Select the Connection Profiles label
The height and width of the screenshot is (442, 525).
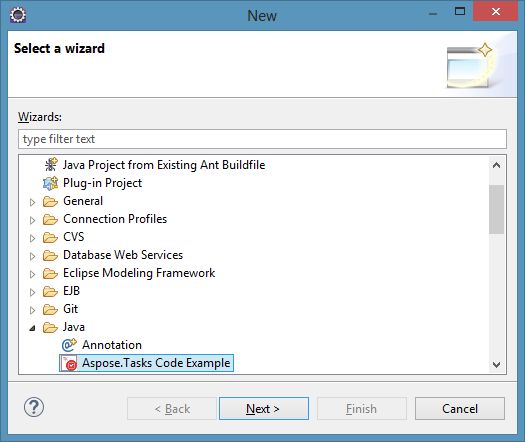pos(115,219)
